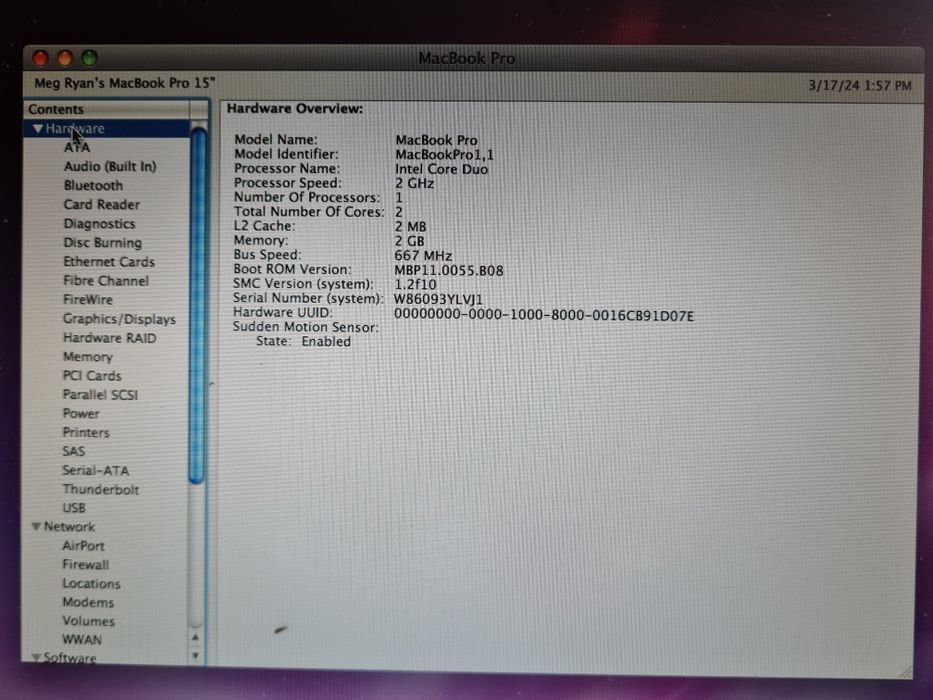Open Thunderbolt hardware info

click(x=101, y=489)
